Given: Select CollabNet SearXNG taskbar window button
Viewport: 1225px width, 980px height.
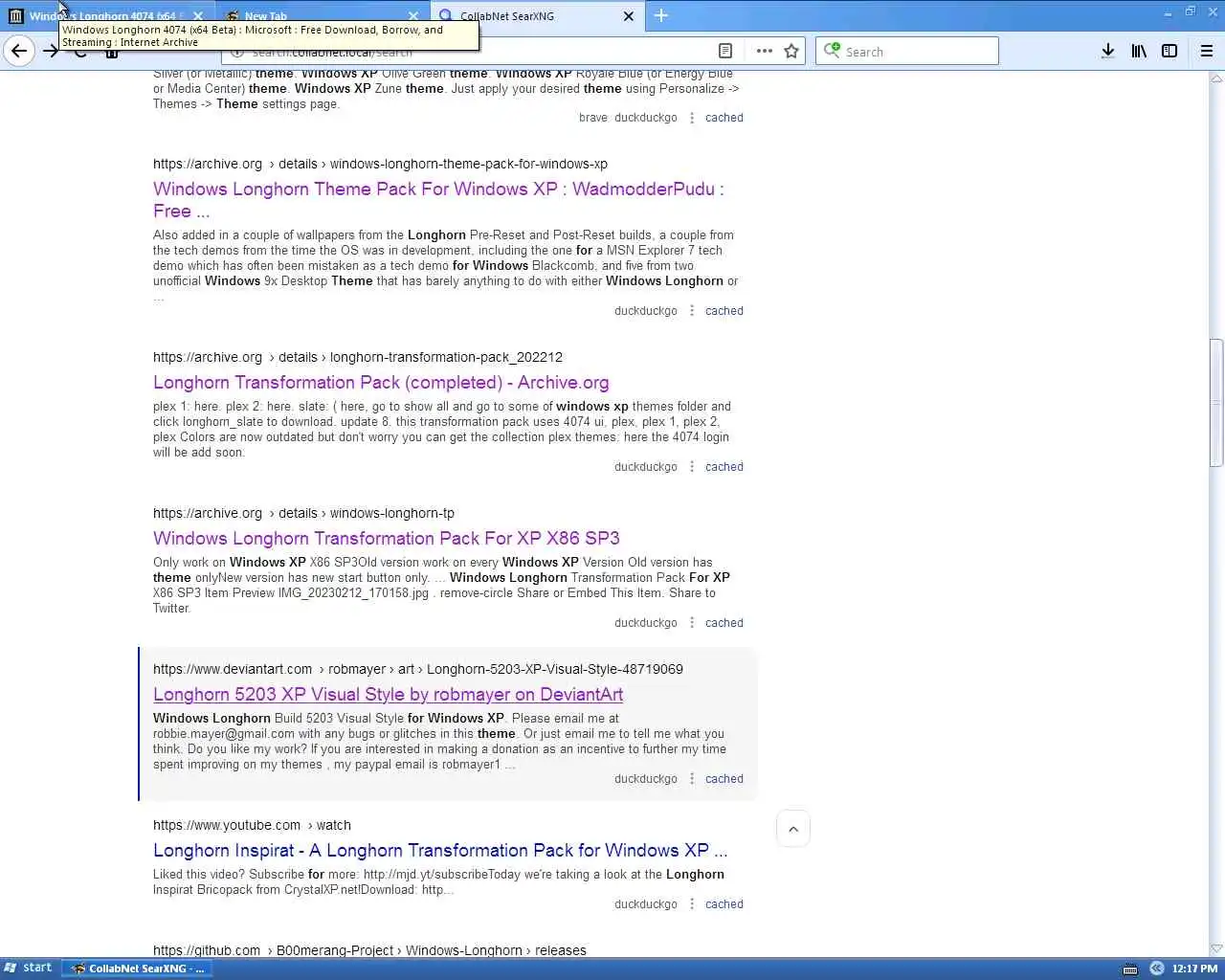Looking at the screenshot, I should point(139,969).
